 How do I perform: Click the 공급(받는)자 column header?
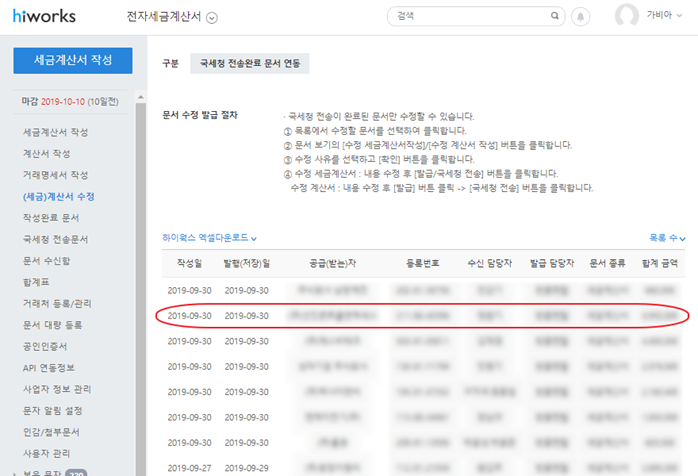click(x=333, y=263)
